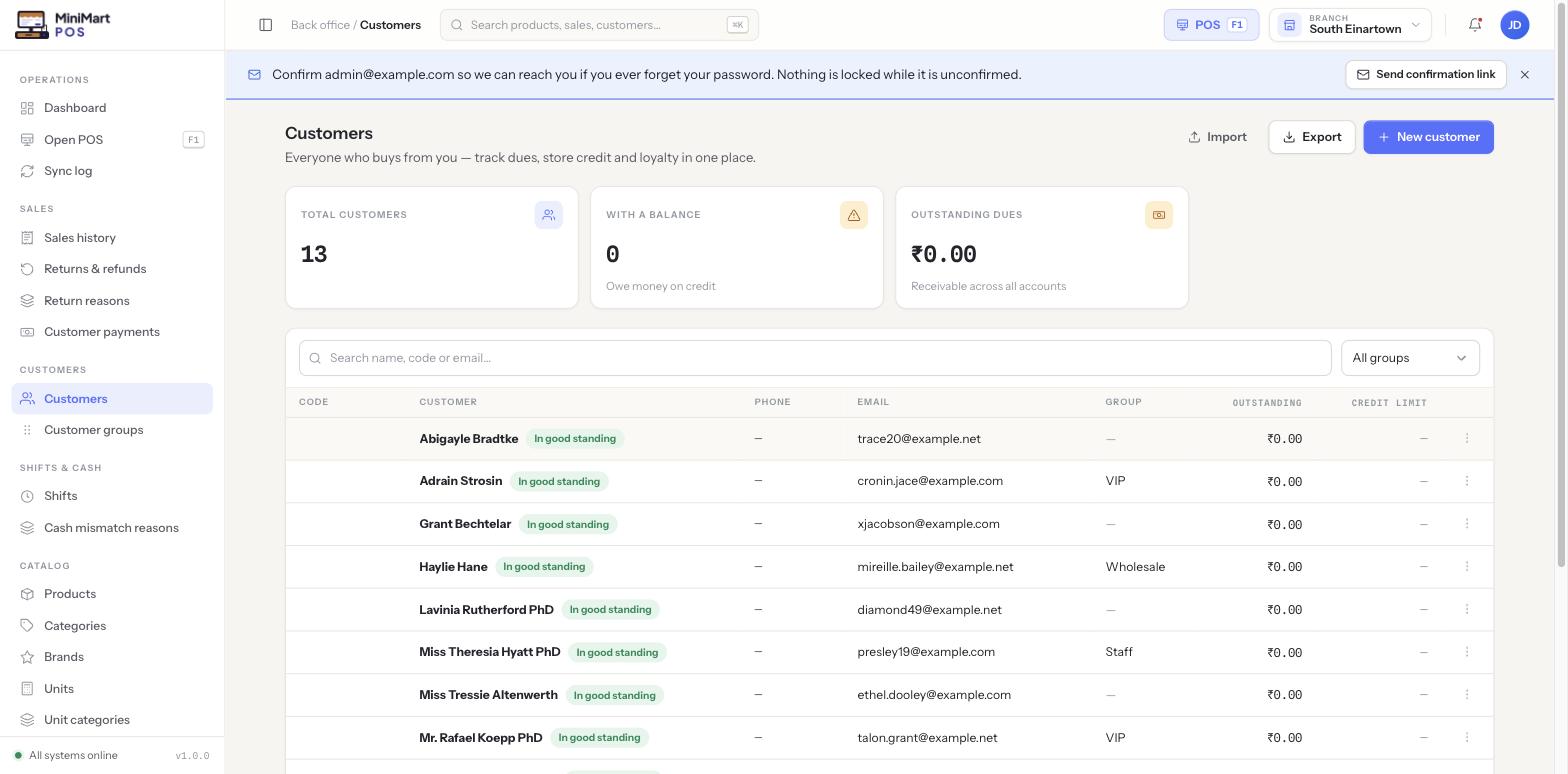Open row actions for Mr. Rafael Koepp PhD
The height and width of the screenshot is (774, 1568).
1467,738
